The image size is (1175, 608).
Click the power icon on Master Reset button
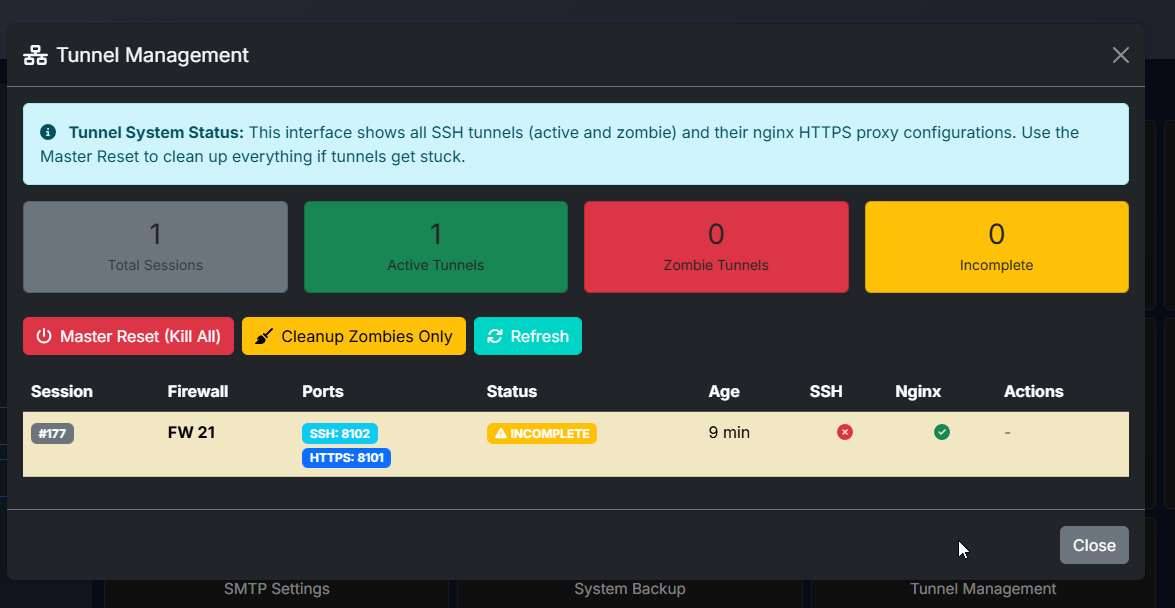click(x=44, y=336)
